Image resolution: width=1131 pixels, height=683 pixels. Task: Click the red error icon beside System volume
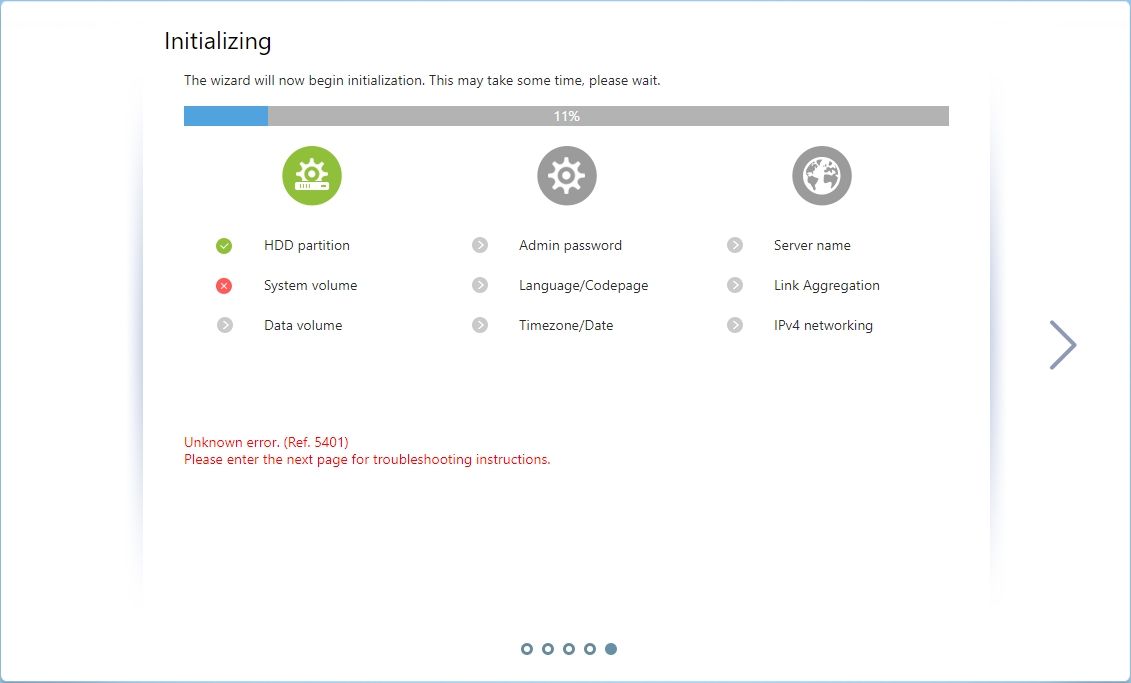pos(224,285)
